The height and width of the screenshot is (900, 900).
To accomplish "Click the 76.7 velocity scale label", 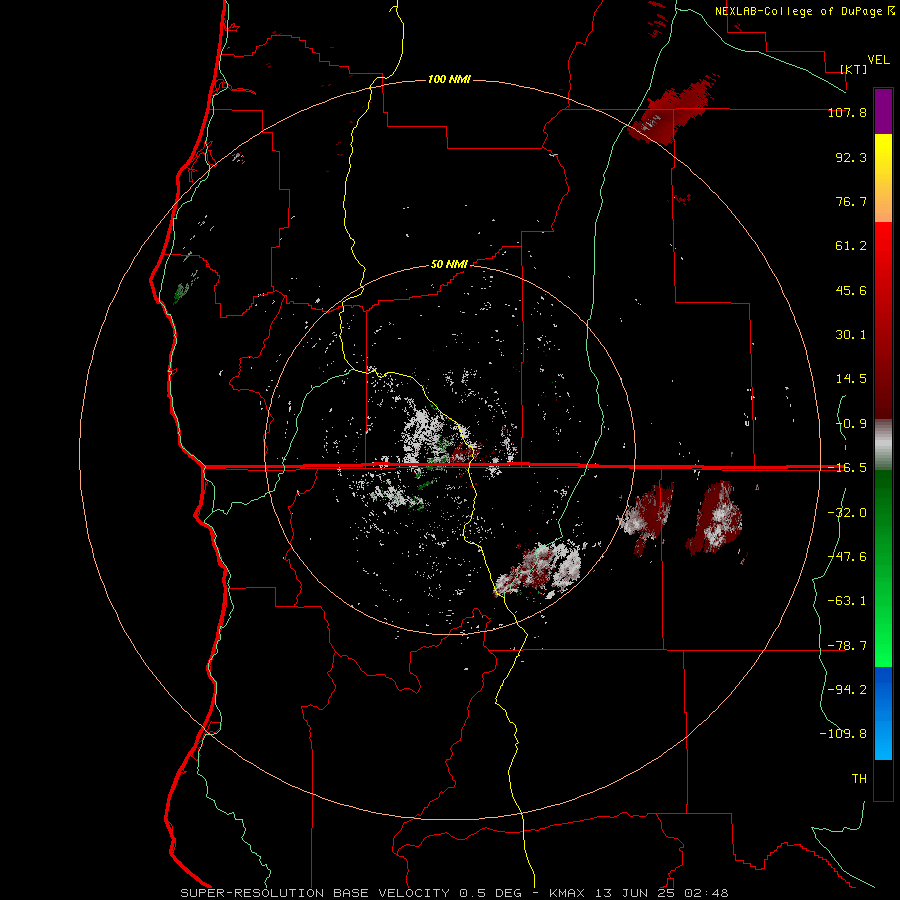I will point(851,201).
